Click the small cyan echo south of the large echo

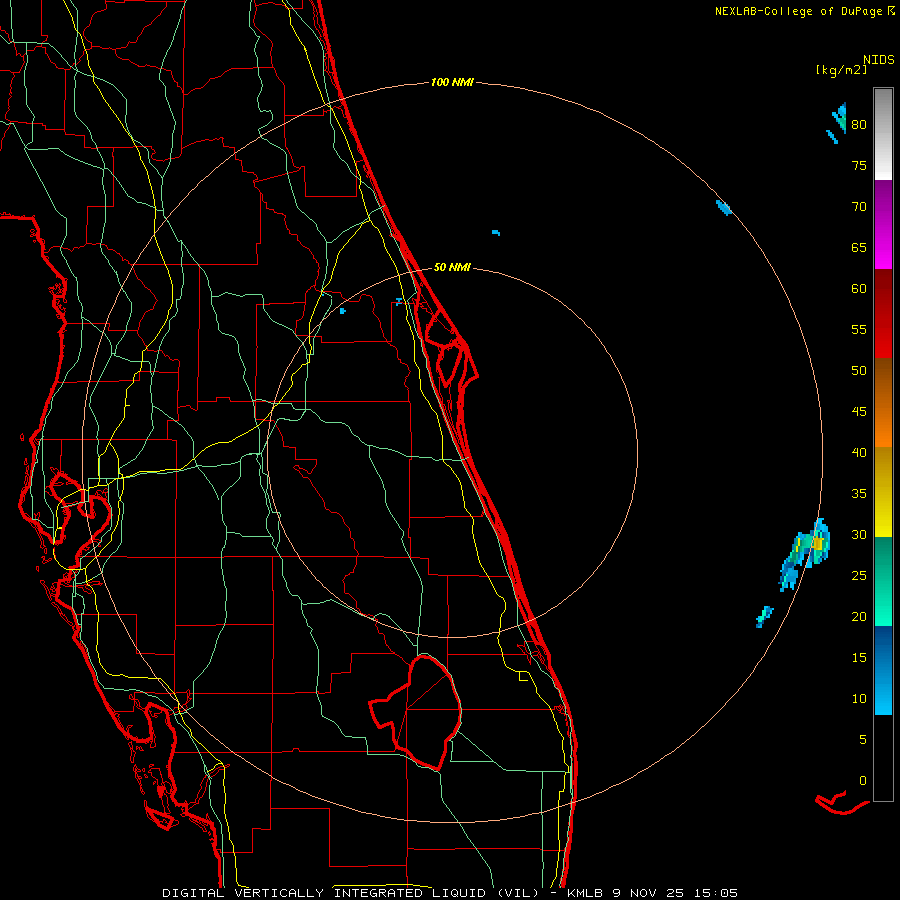coord(765,616)
